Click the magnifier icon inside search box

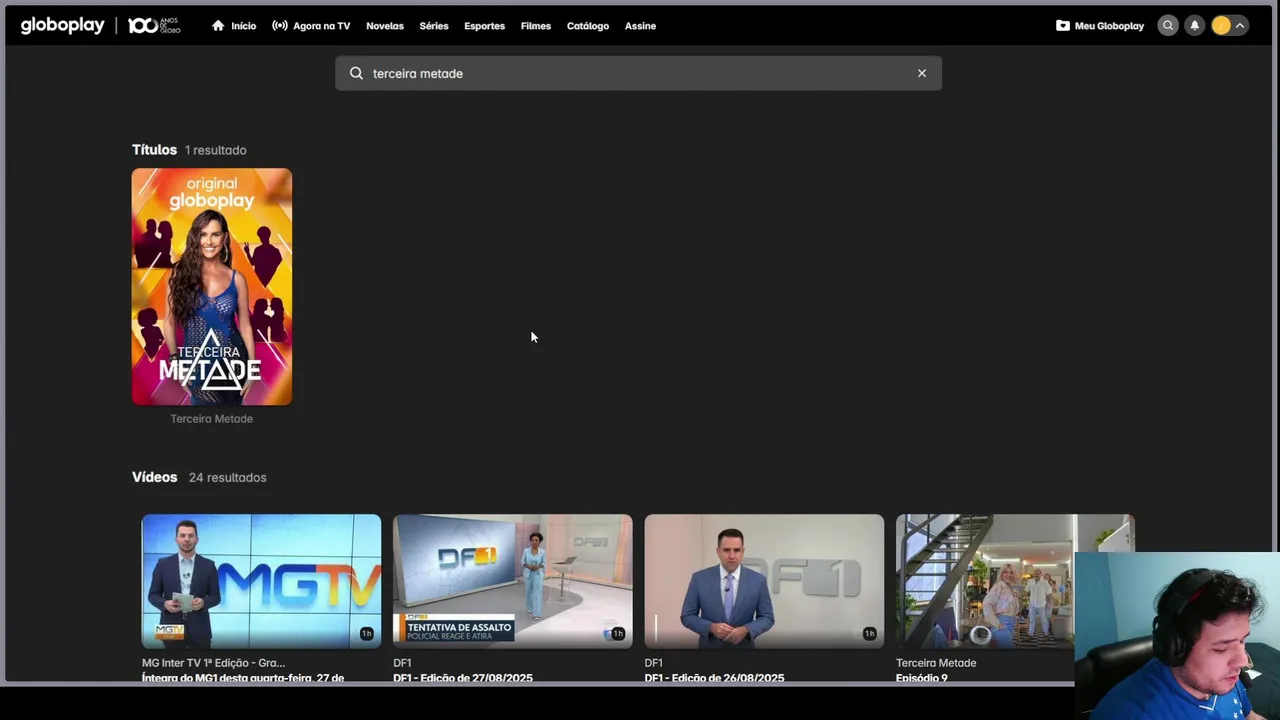[x=356, y=73]
